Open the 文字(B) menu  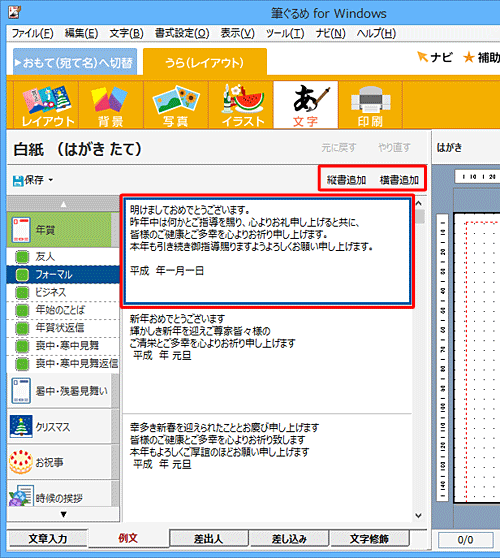(126, 33)
